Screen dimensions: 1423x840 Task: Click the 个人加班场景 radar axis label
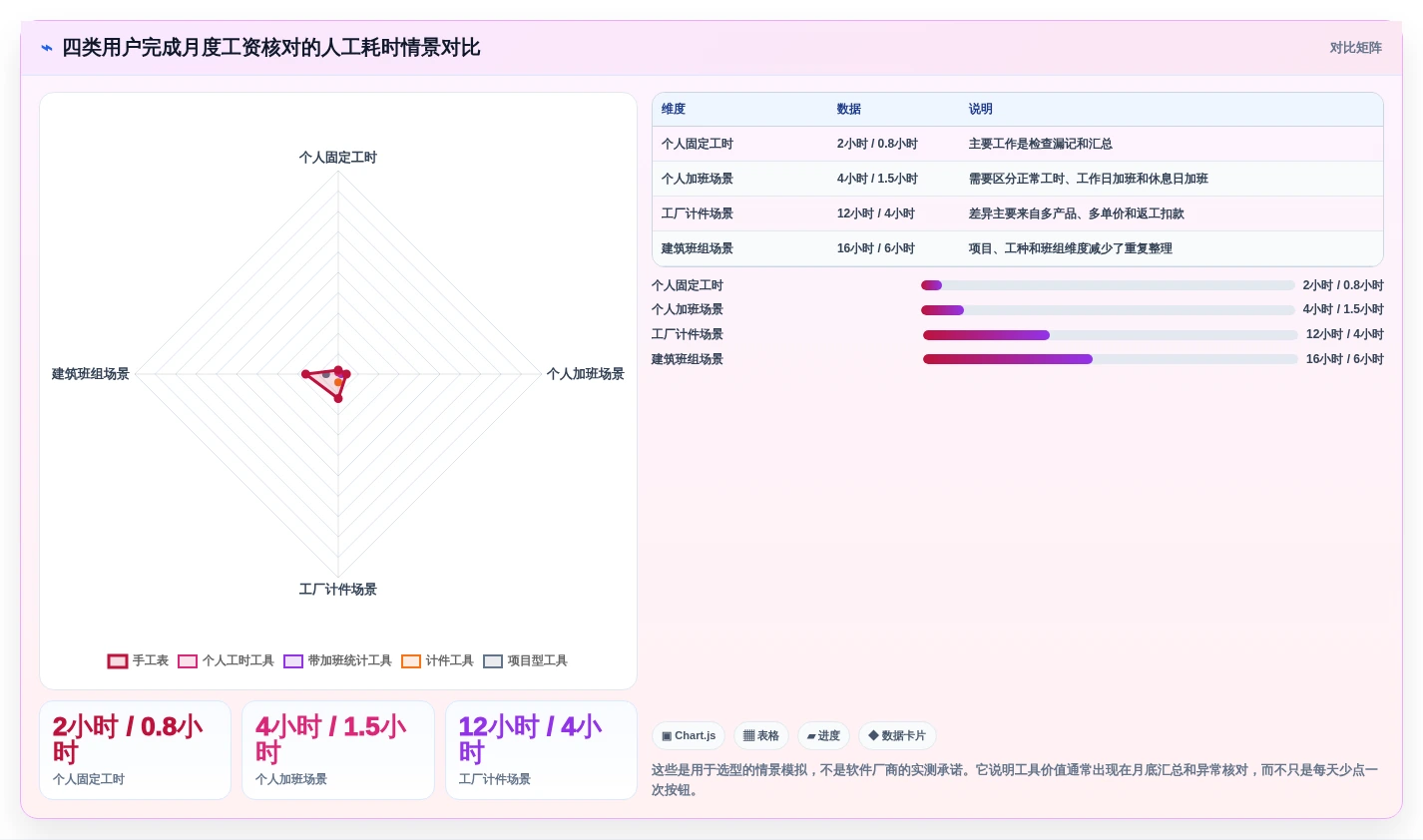pyautogui.click(x=586, y=374)
